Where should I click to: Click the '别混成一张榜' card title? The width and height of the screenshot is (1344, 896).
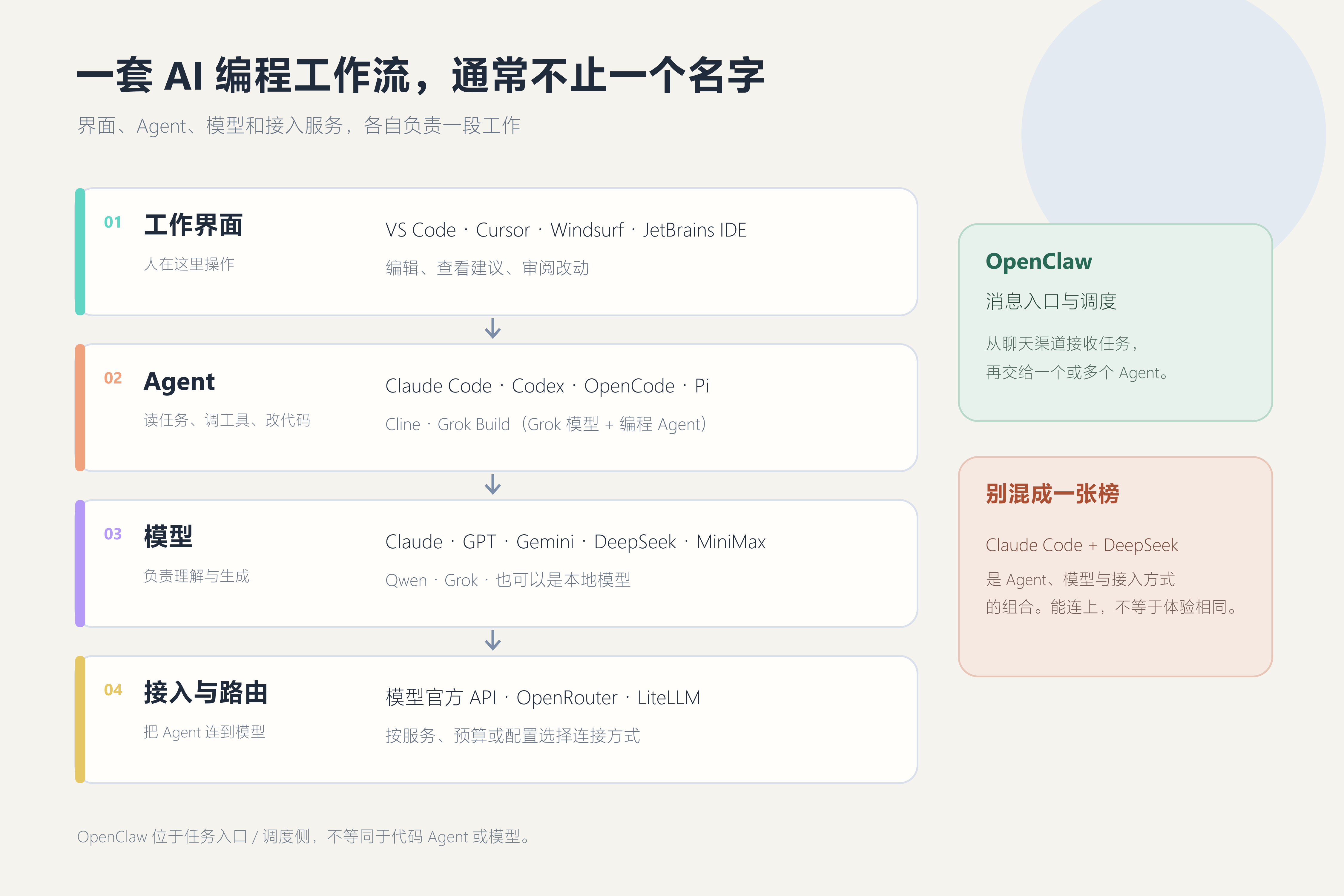pos(1053,494)
